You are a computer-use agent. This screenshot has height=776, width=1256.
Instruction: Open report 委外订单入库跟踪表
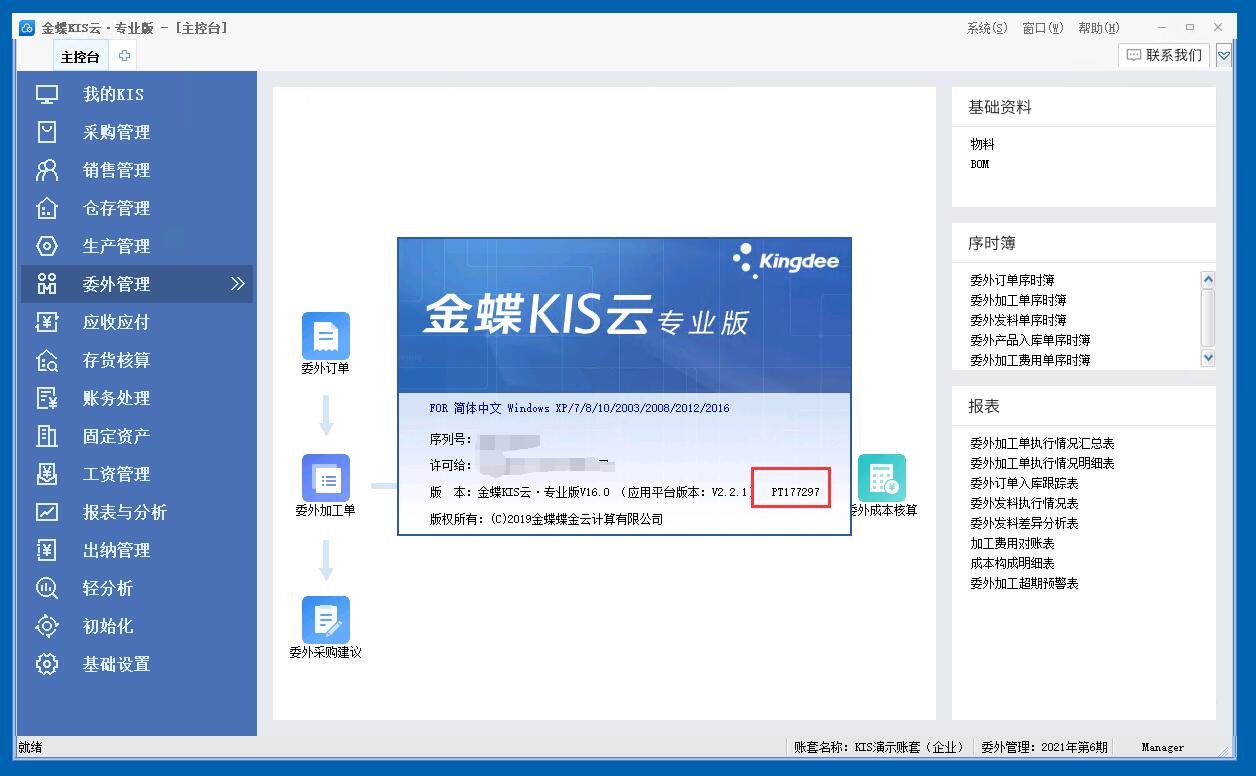(1024, 483)
